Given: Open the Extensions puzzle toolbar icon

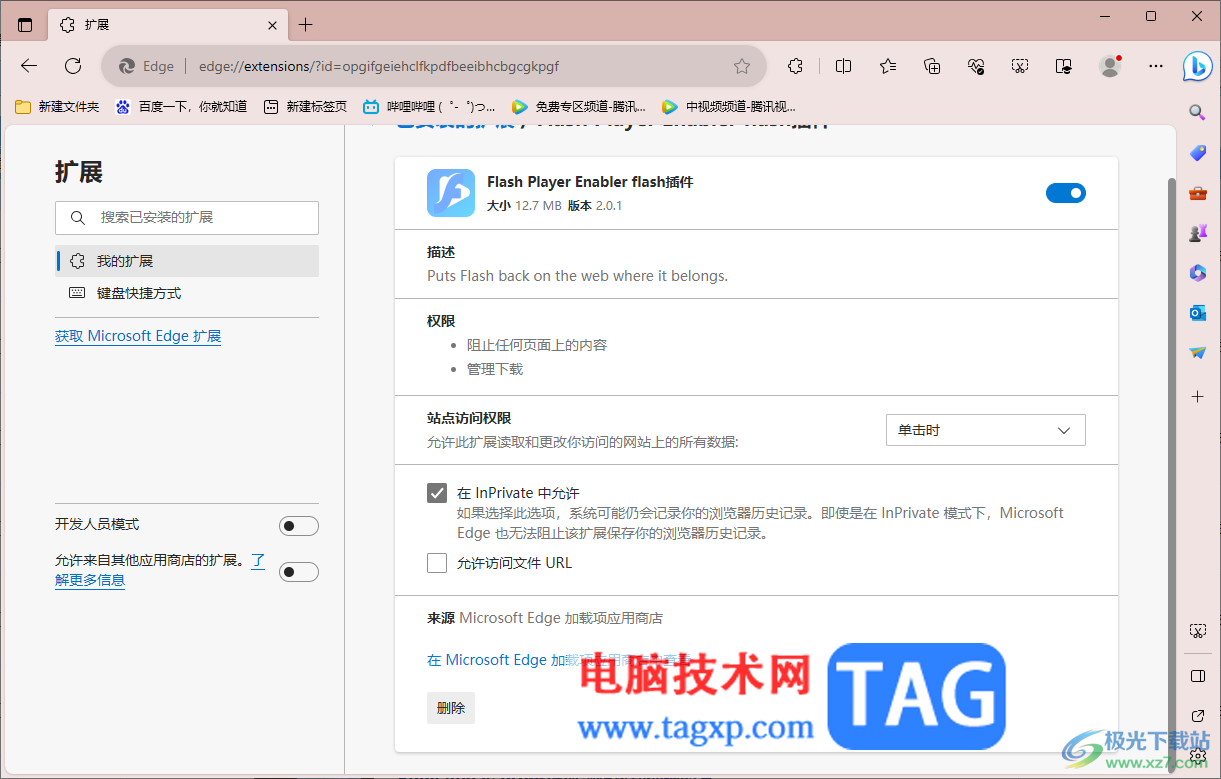Looking at the screenshot, I should coord(795,66).
